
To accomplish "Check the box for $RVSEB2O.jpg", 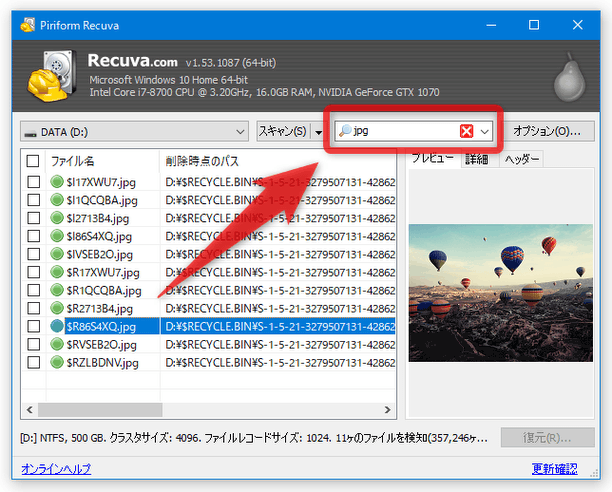I will coord(34,344).
